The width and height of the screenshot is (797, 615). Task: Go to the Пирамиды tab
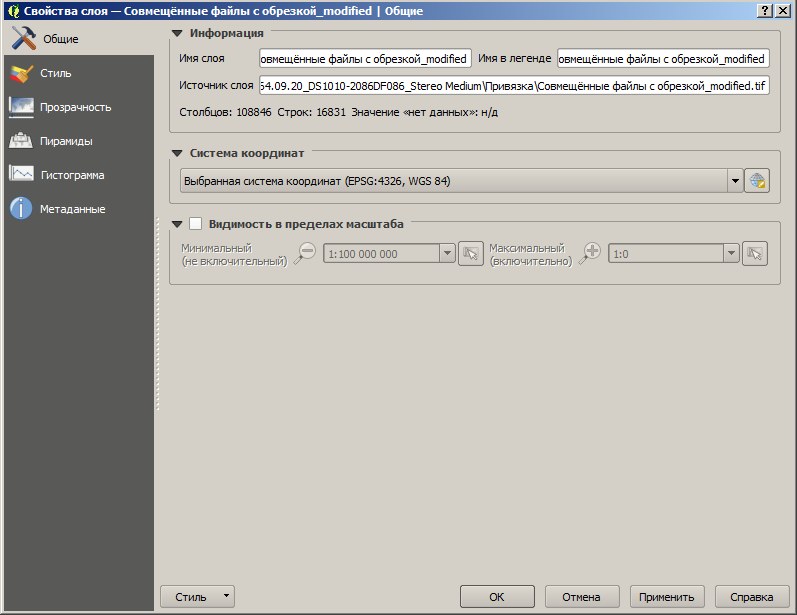[x=79, y=141]
